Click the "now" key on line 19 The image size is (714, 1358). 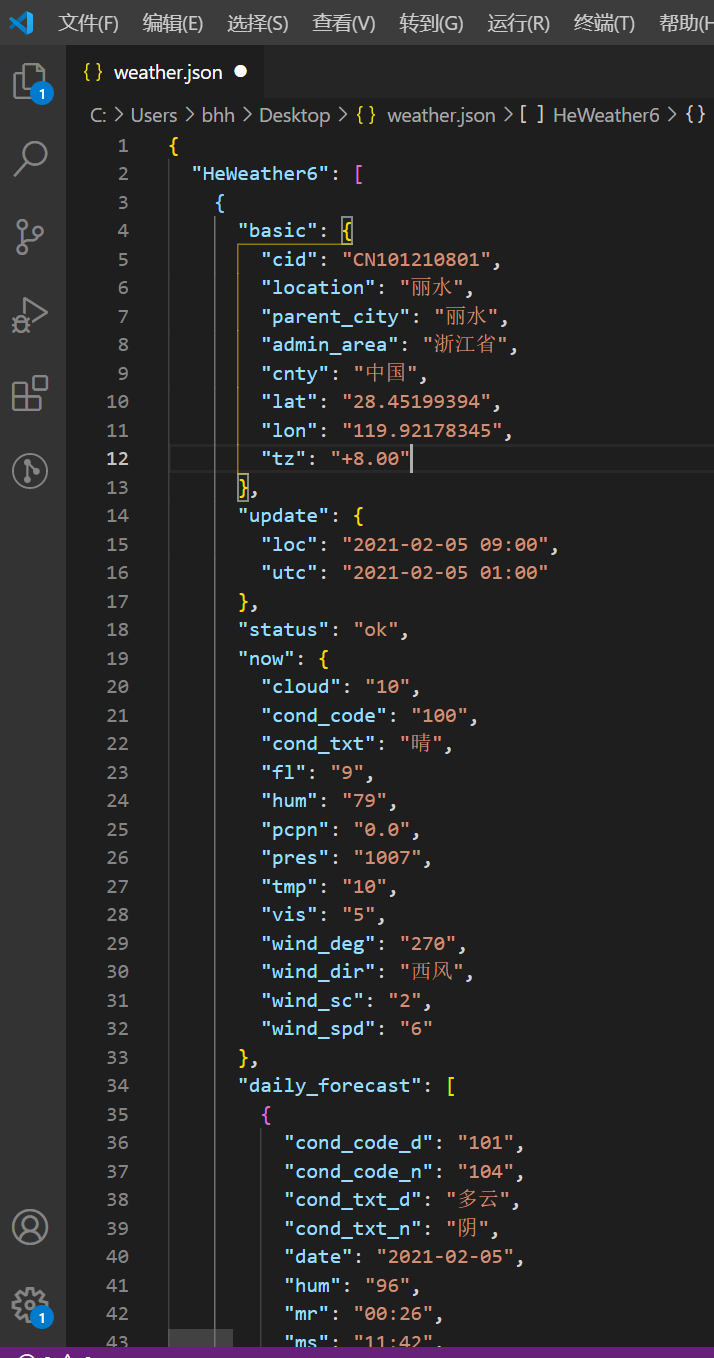tap(267, 658)
